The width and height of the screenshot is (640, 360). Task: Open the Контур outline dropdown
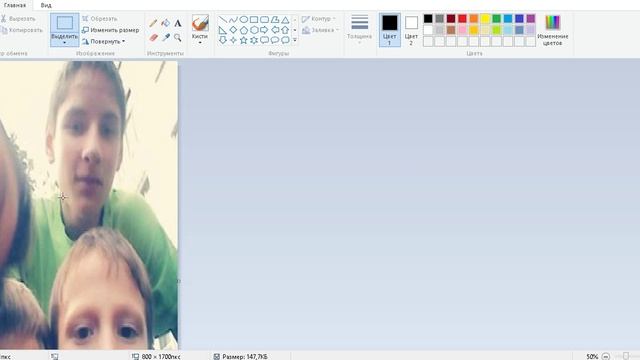318,19
